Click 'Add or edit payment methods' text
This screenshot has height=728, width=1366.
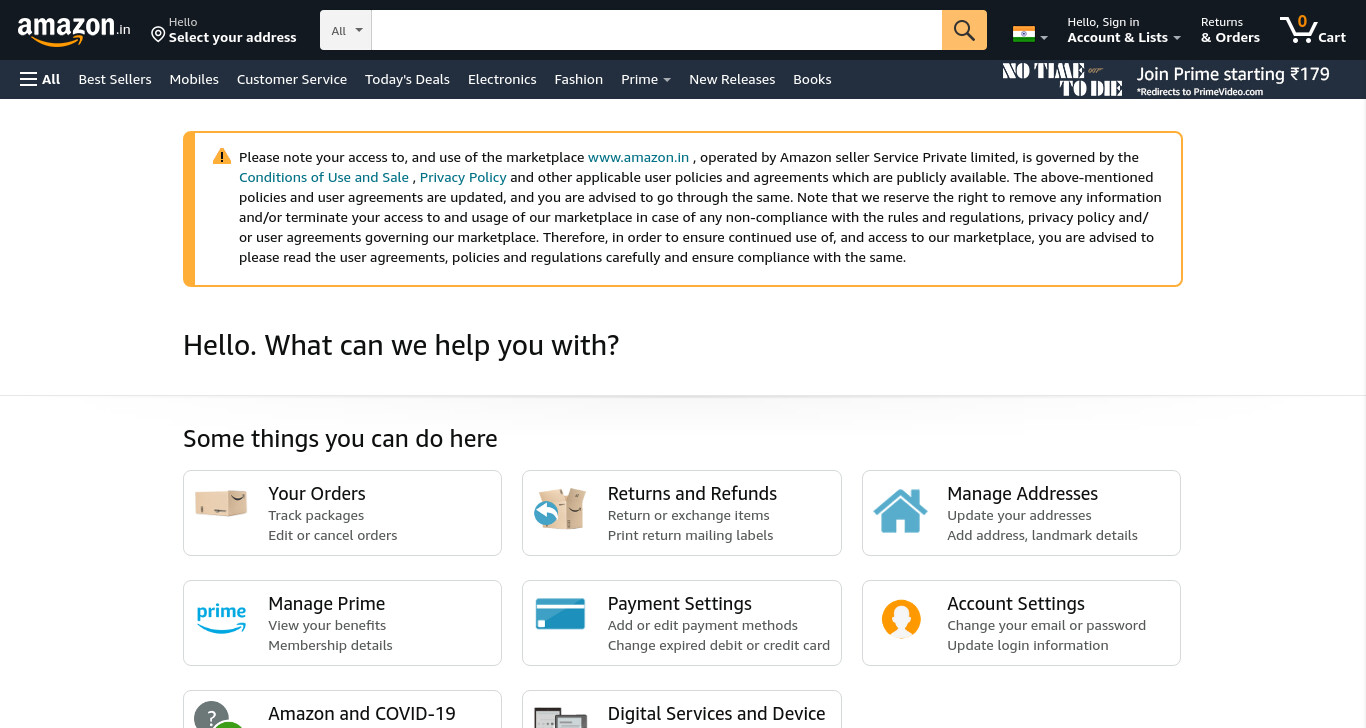703,625
